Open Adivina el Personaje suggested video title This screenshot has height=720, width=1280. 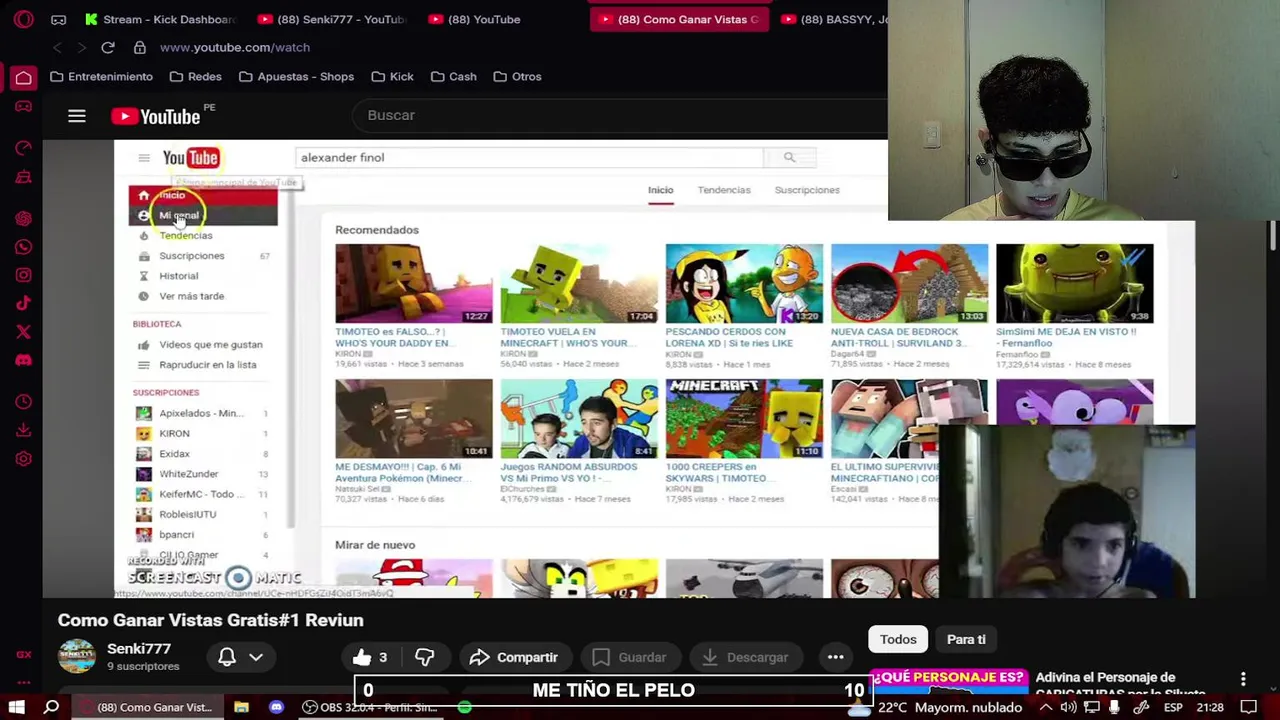click(x=1120, y=685)
